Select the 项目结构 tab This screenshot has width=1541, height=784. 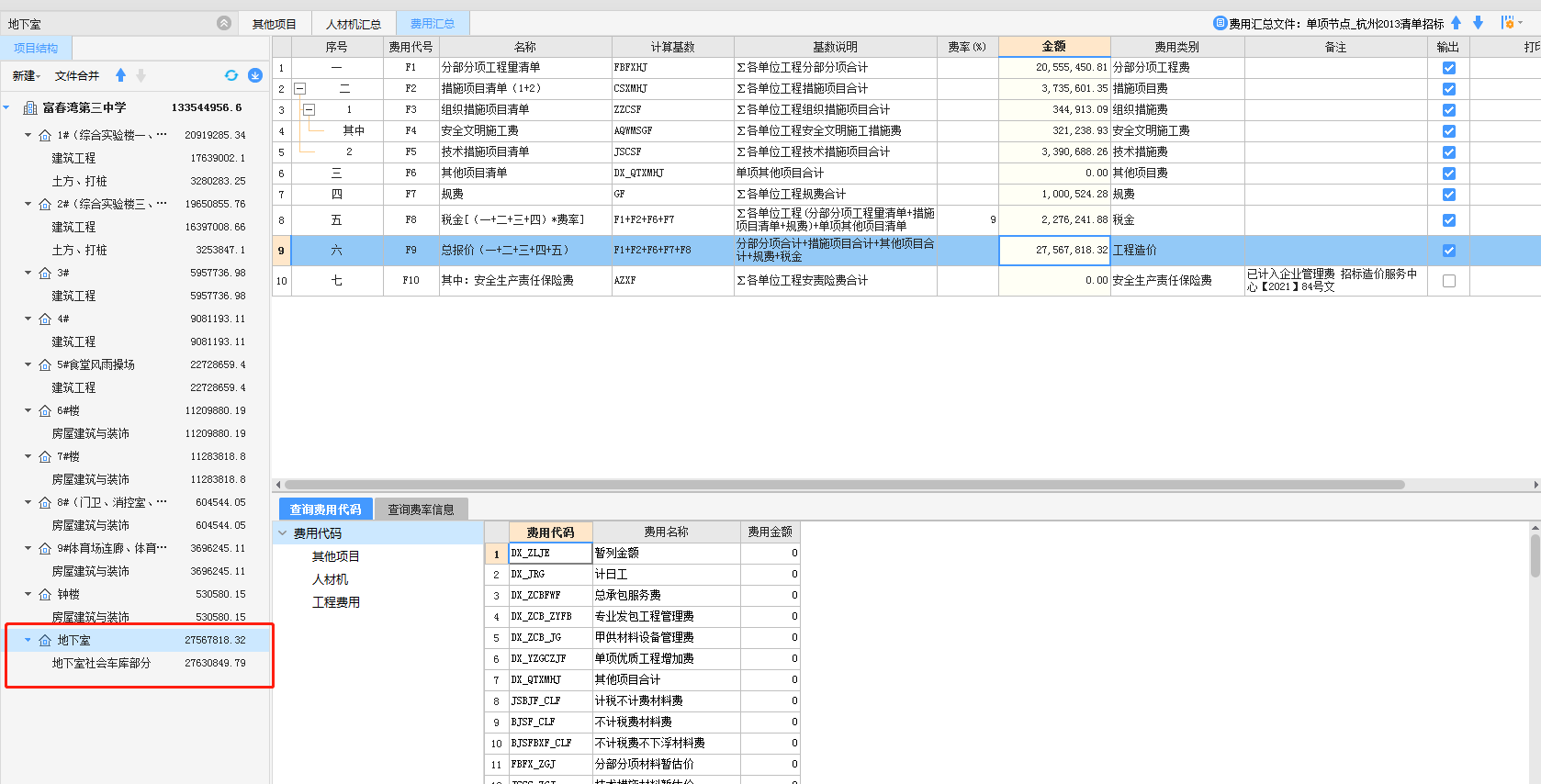36,49
